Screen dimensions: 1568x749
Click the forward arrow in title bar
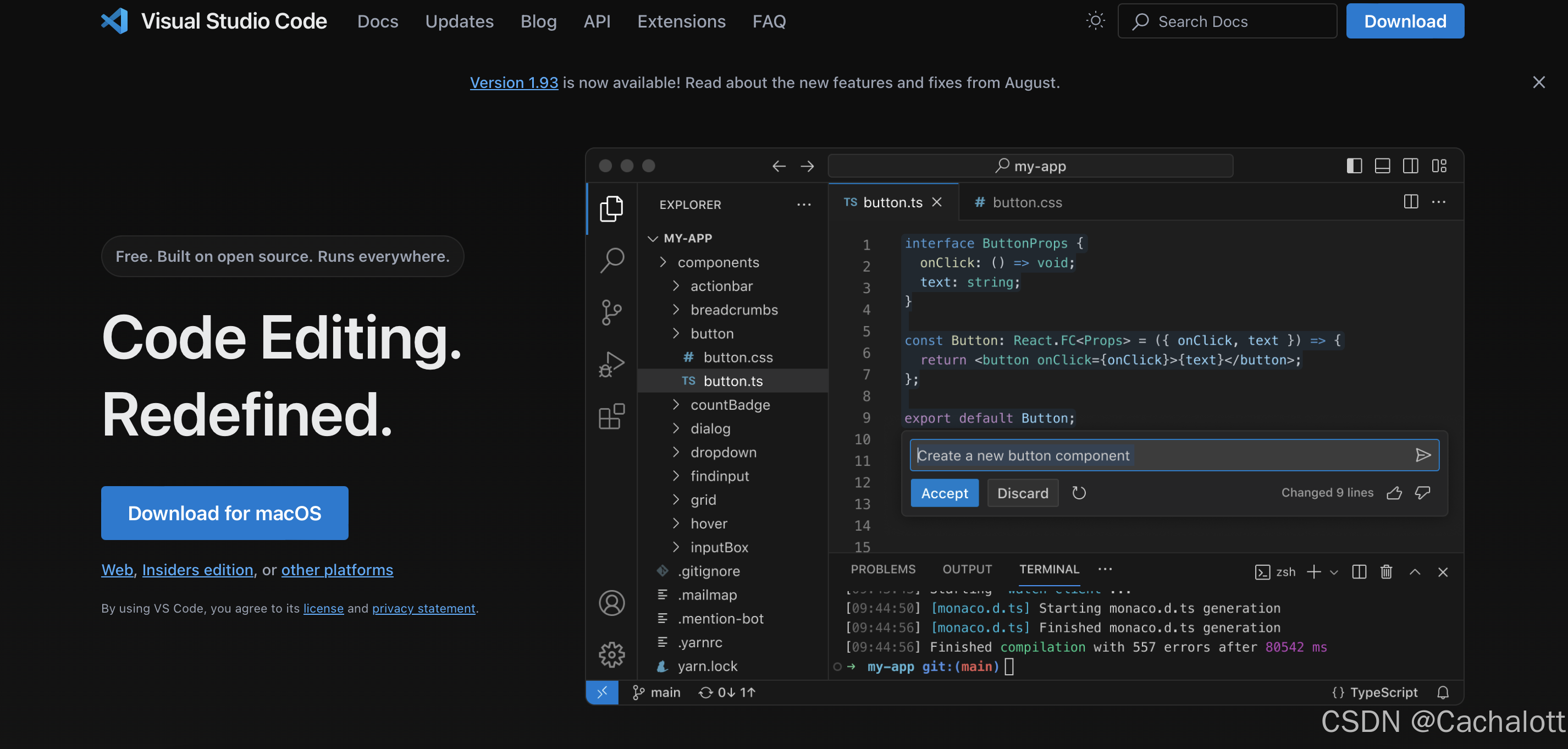(807, 166)
